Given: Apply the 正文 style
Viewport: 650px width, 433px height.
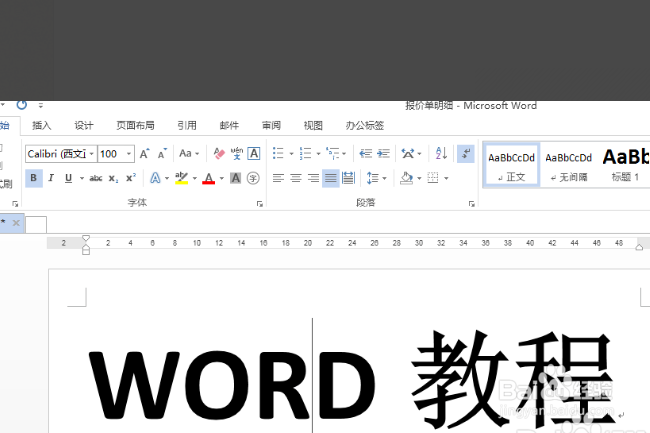Looking at the screenshot, I should click(512, 166).
